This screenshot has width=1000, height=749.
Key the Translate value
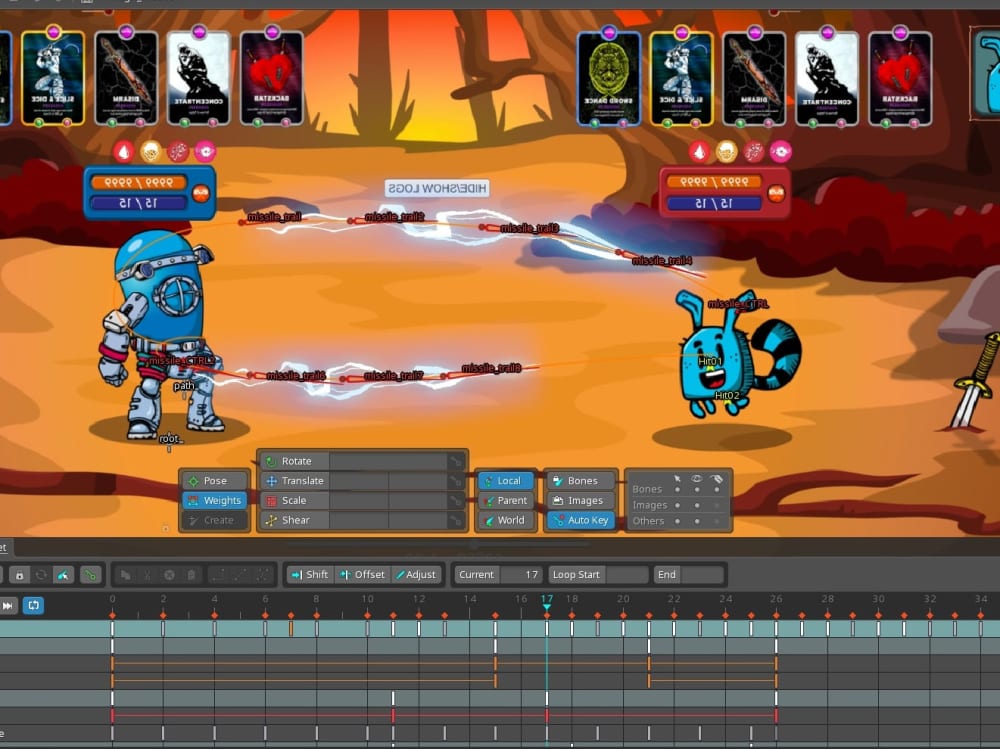click(456, 480)
